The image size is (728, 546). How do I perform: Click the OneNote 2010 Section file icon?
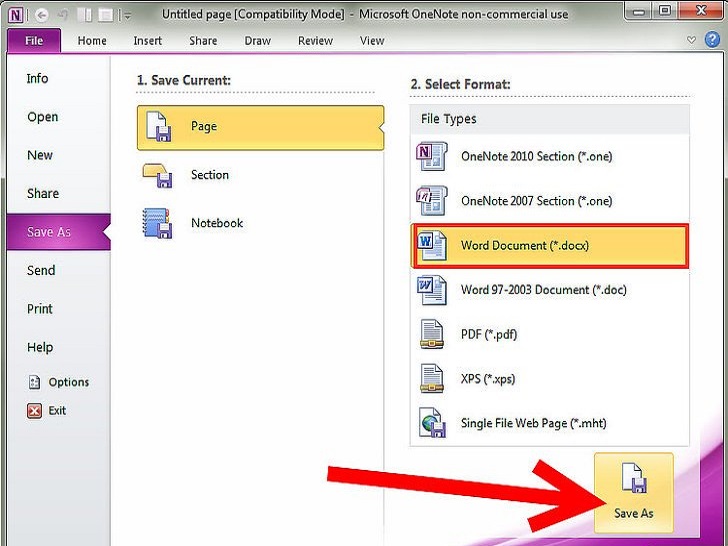click(x=432, y=156)
